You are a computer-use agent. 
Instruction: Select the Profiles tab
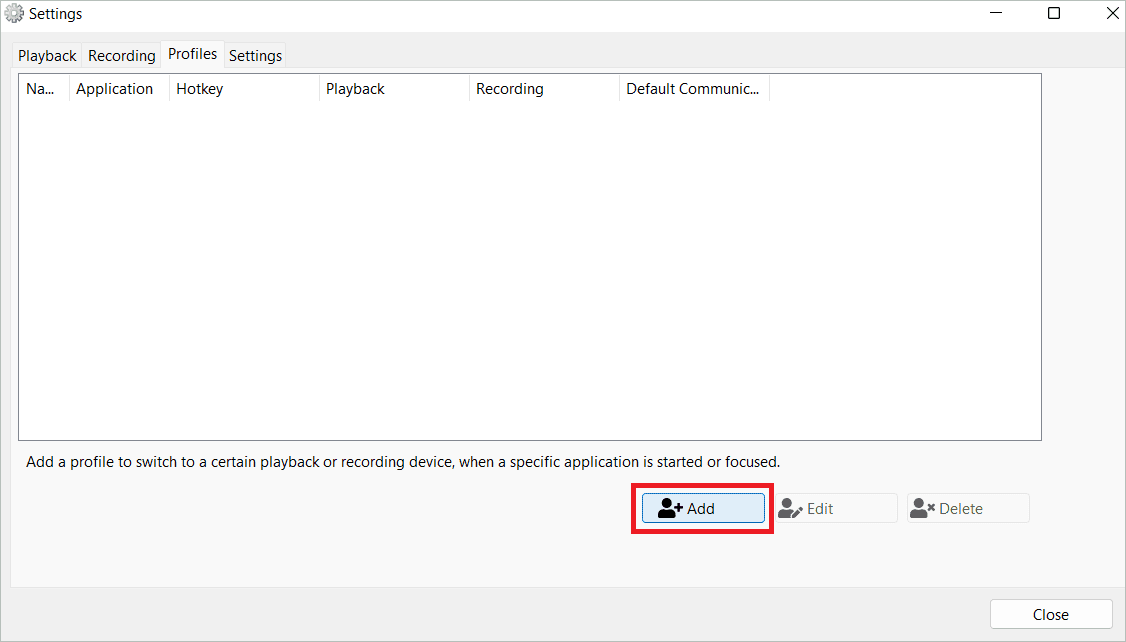click(x=192, y=54)
